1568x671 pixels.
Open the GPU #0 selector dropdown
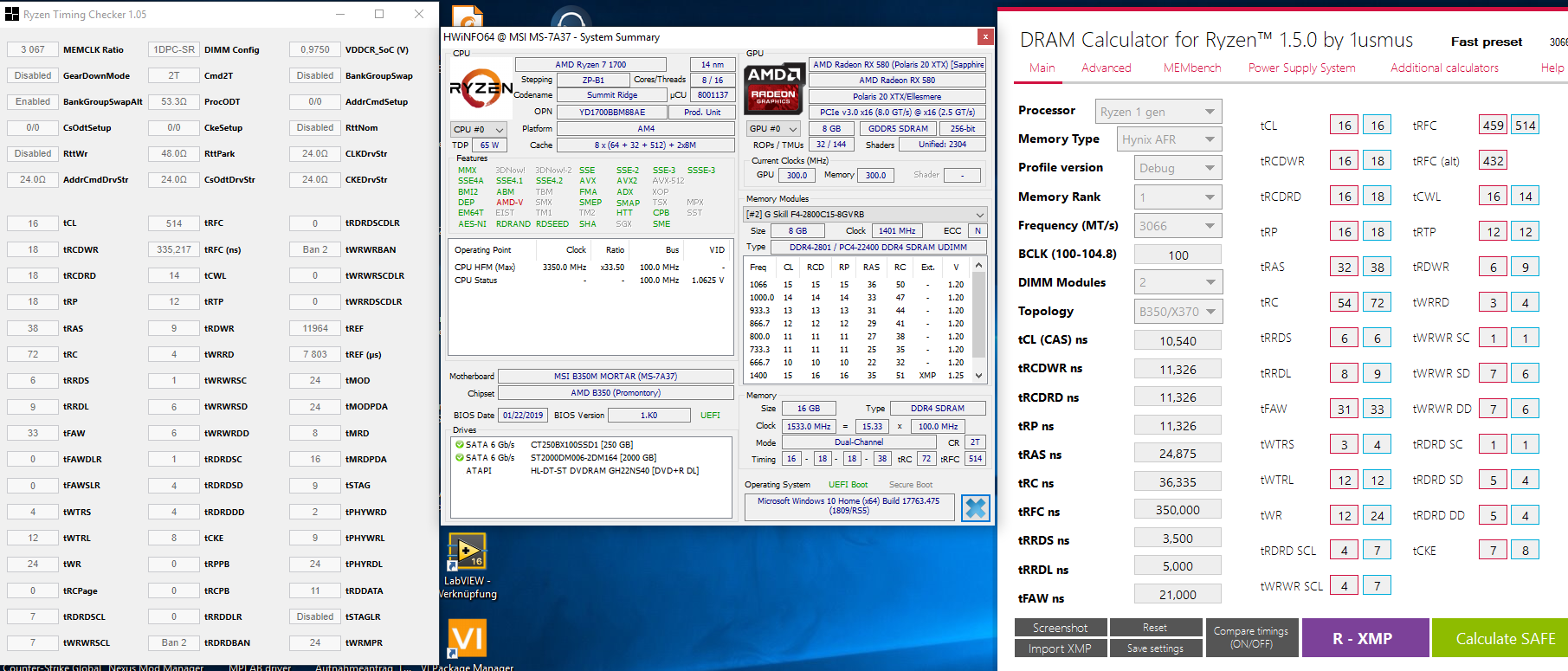coord(773,129)
